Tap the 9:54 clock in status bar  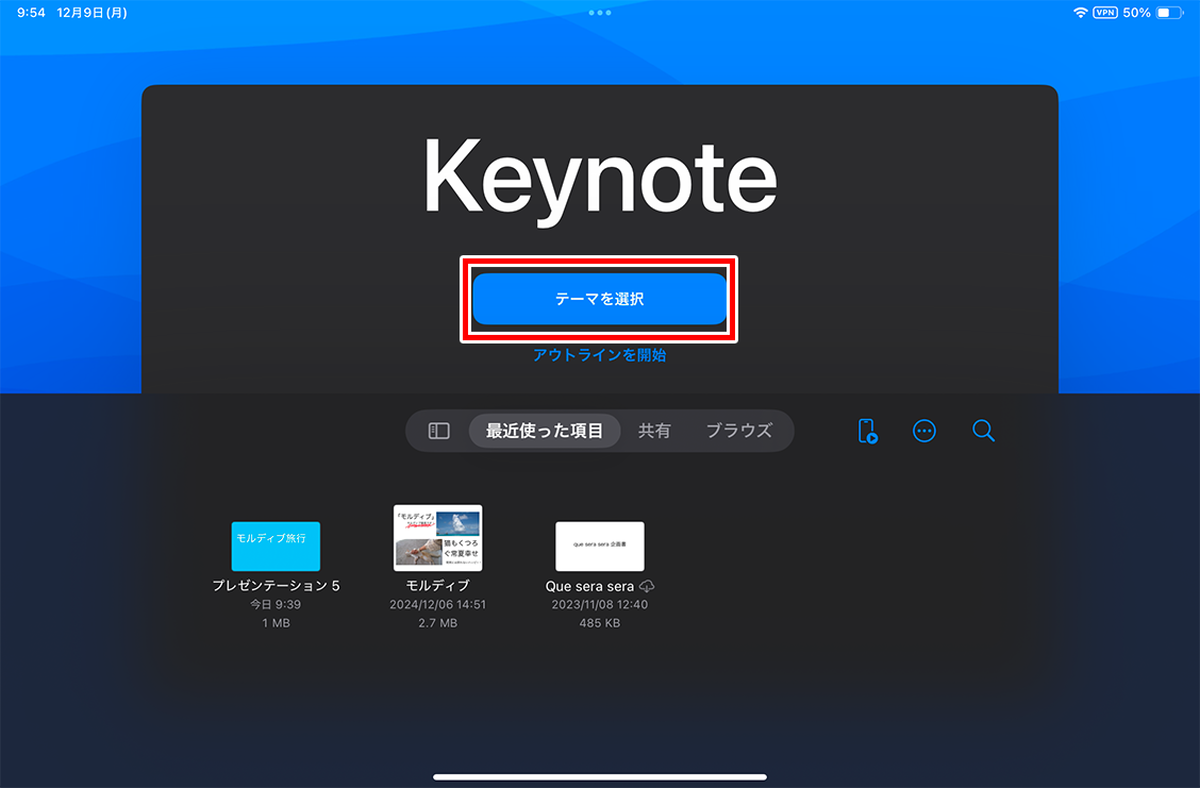[31, 13]
